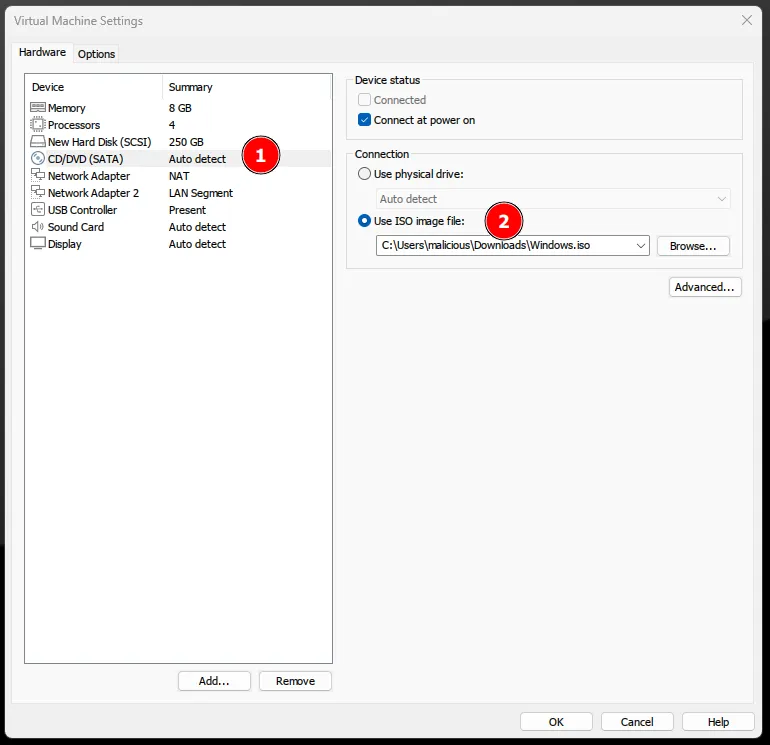Select the Sound Card speaker icon
Viewport: 770px width, 745px height.
click(x=38, y=227)
